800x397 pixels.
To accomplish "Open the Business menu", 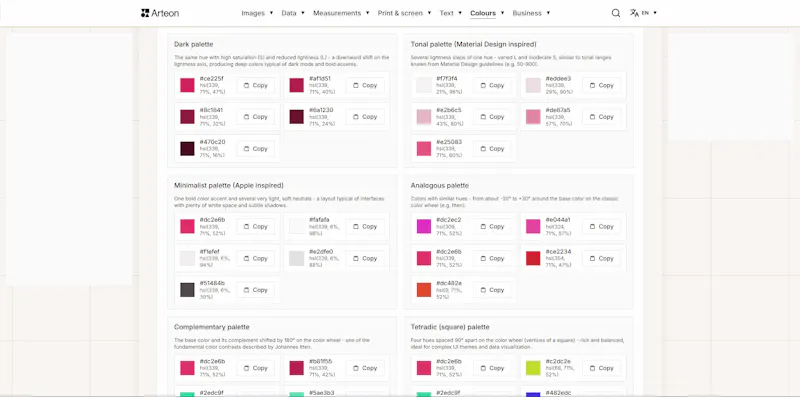I will point(531,13).
